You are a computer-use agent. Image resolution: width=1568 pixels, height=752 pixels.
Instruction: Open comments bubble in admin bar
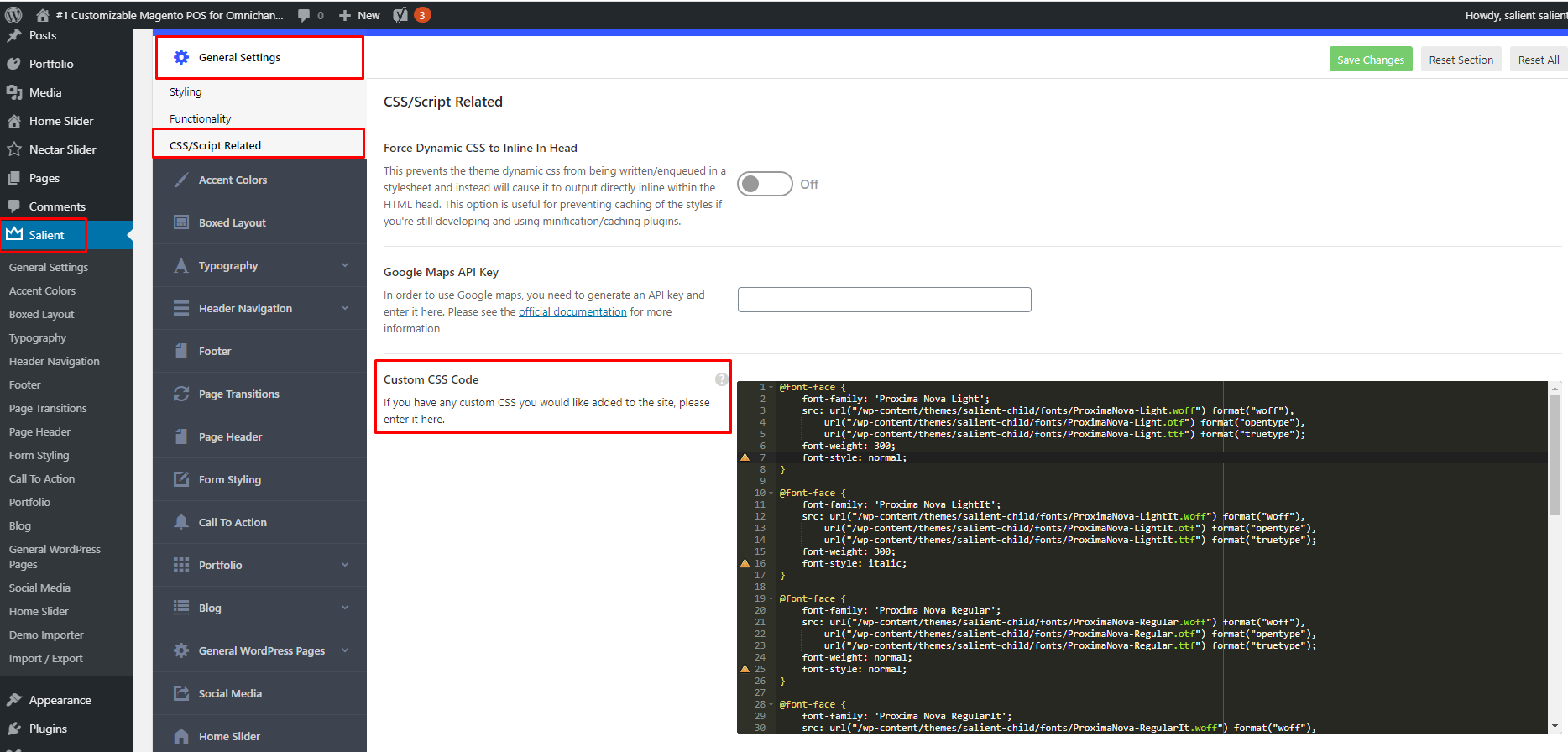pos(304,15)
